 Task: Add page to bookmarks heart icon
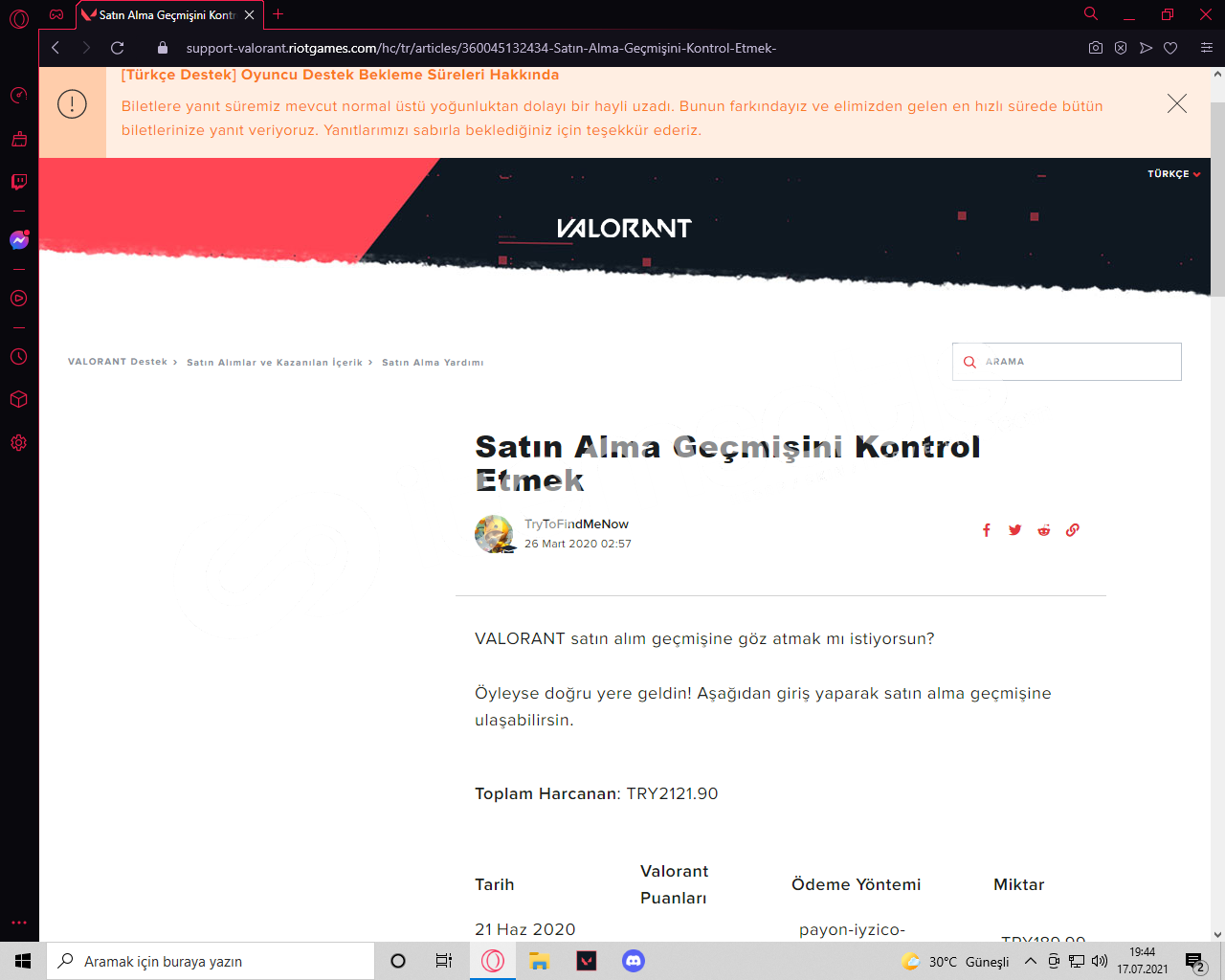pos(1170,48)
